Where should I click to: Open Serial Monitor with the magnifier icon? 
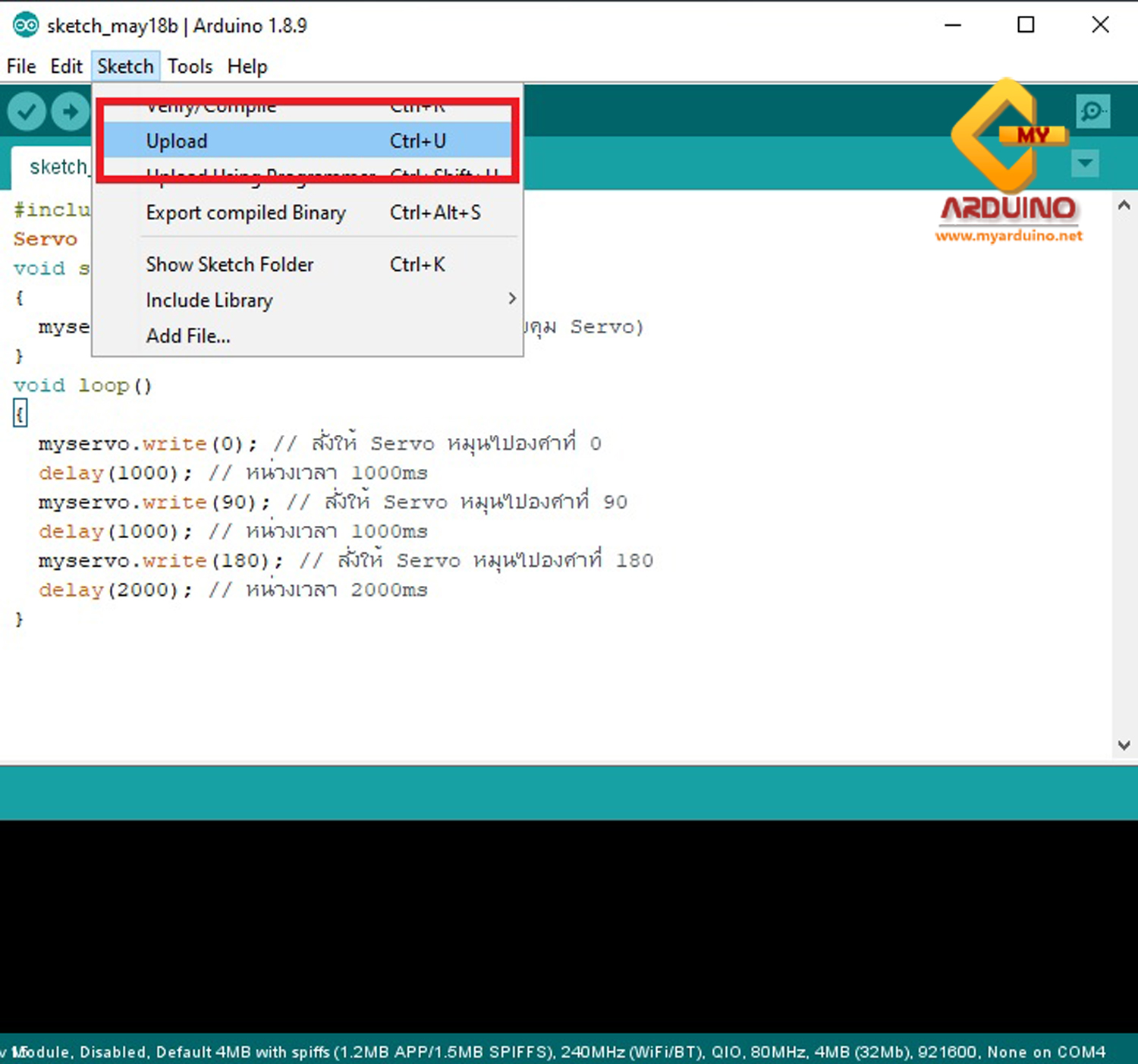[x=1092, y=111]
